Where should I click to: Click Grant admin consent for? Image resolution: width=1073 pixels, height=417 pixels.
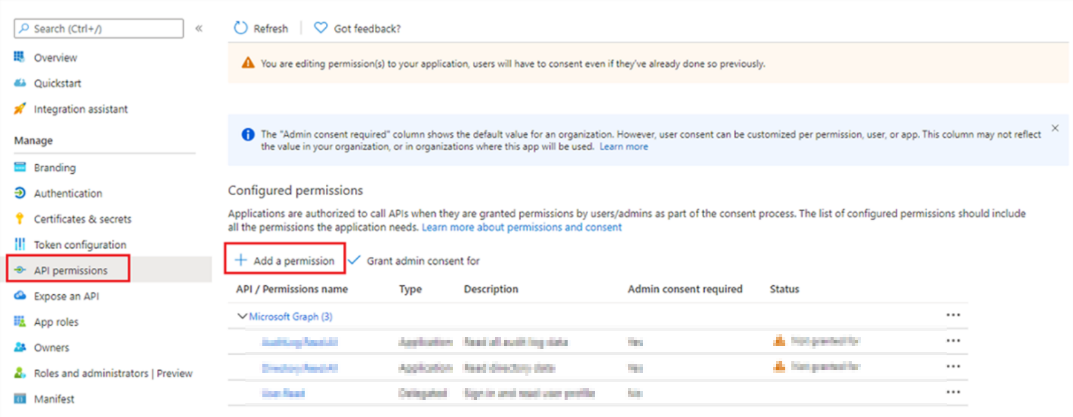pyautogui.click(x=414, y=261)
